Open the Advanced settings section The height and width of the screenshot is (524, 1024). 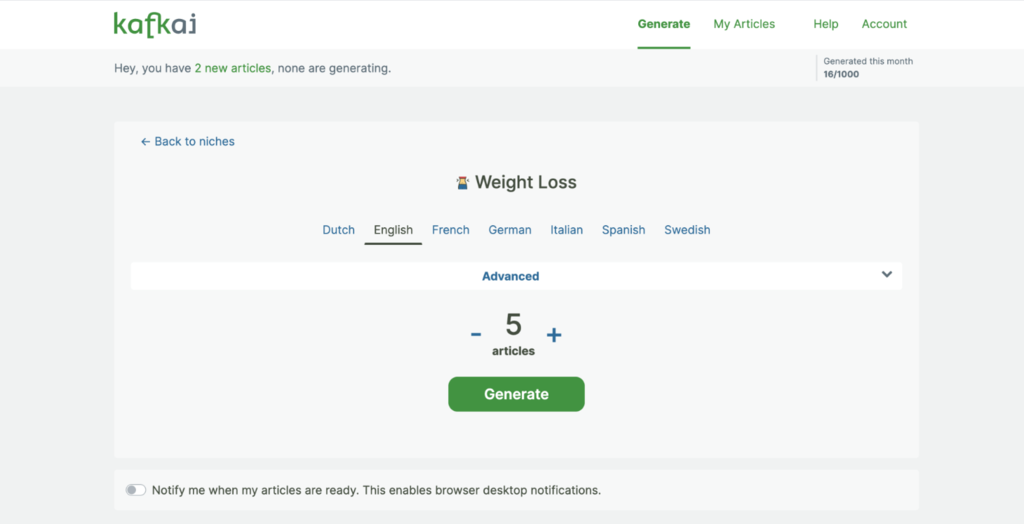(510, 276)
